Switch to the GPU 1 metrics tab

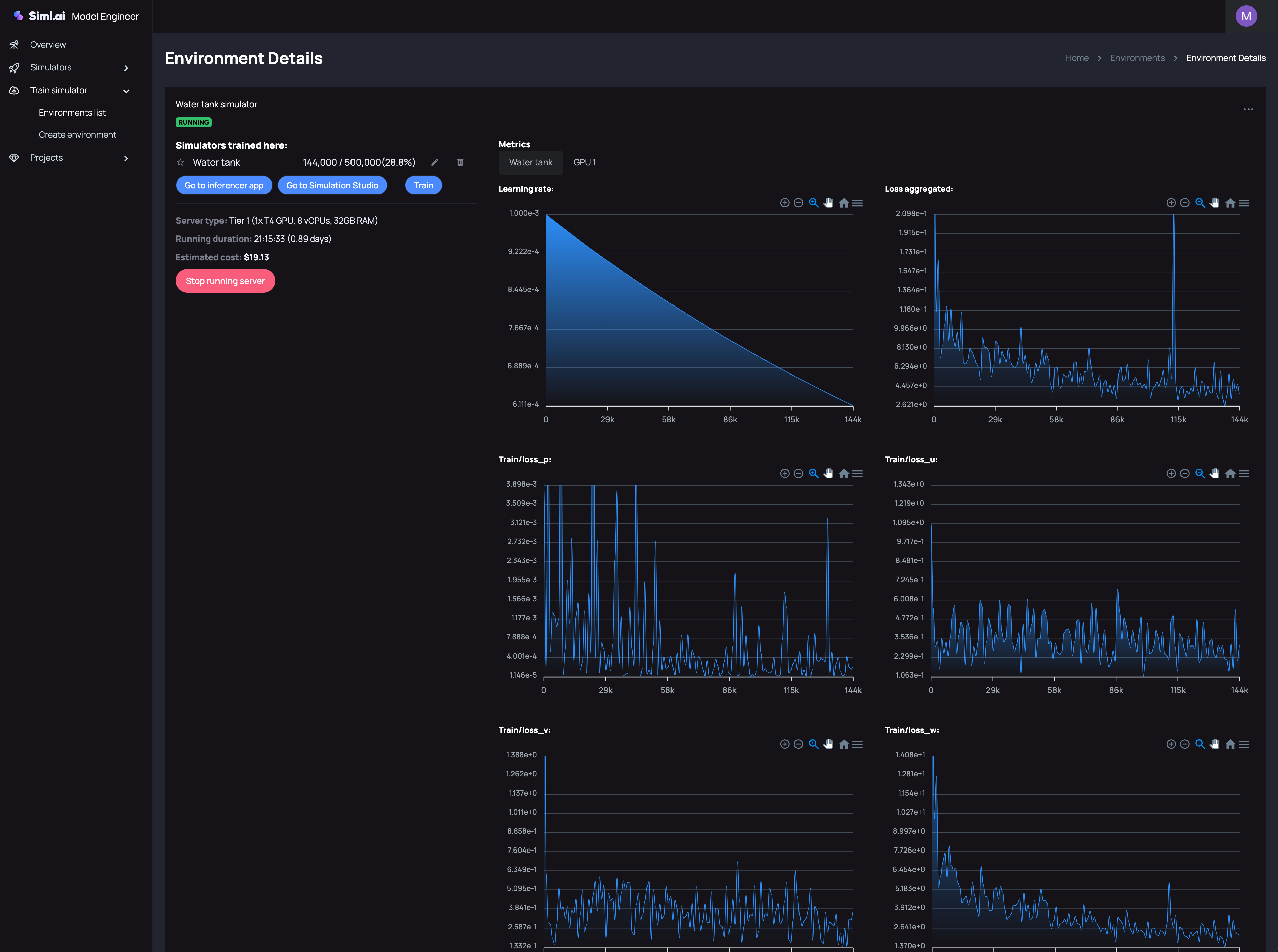pyautogui.click(x=584, y=162)
